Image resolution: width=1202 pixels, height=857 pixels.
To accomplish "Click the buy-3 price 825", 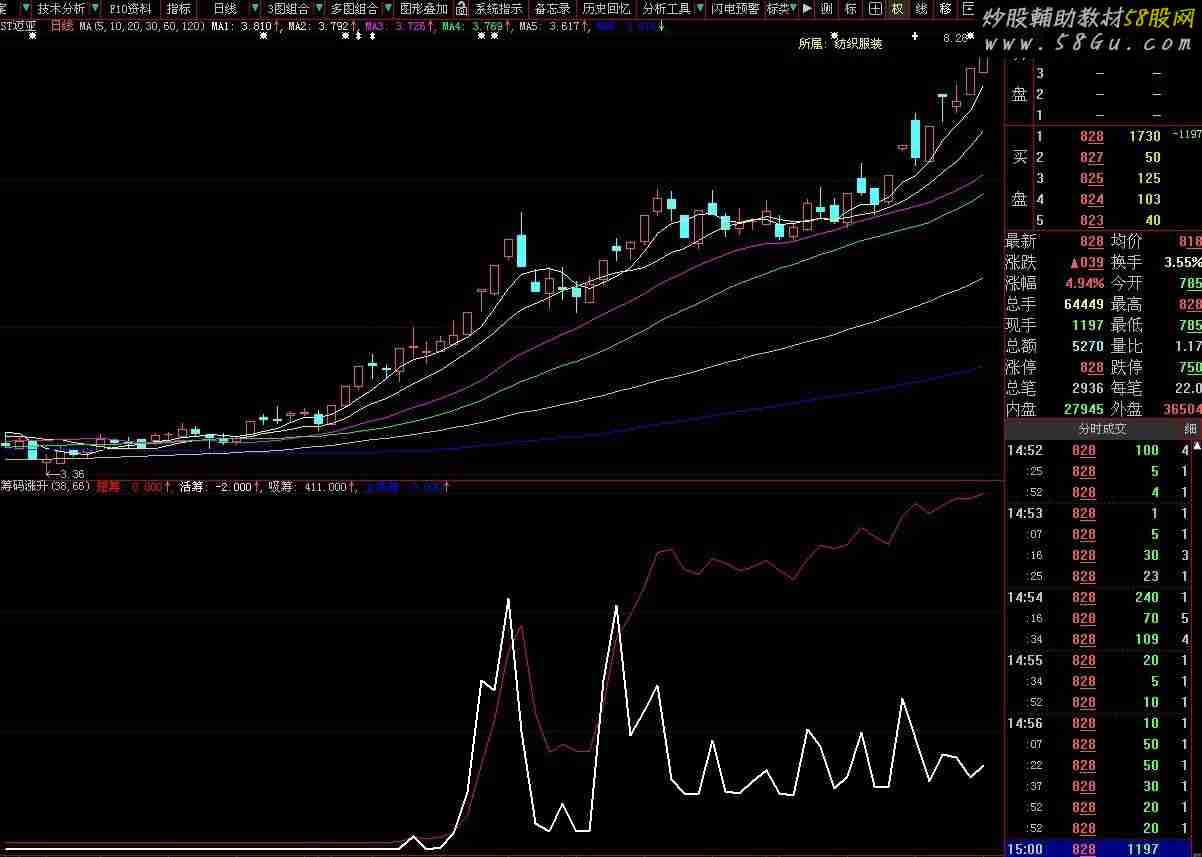I will pyautogui.click(x=1091, y=178).
